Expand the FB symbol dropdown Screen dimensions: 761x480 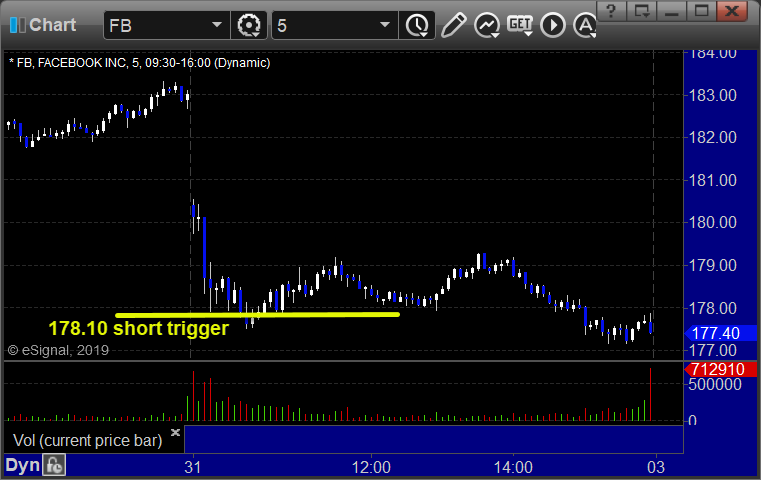[216, 25]
